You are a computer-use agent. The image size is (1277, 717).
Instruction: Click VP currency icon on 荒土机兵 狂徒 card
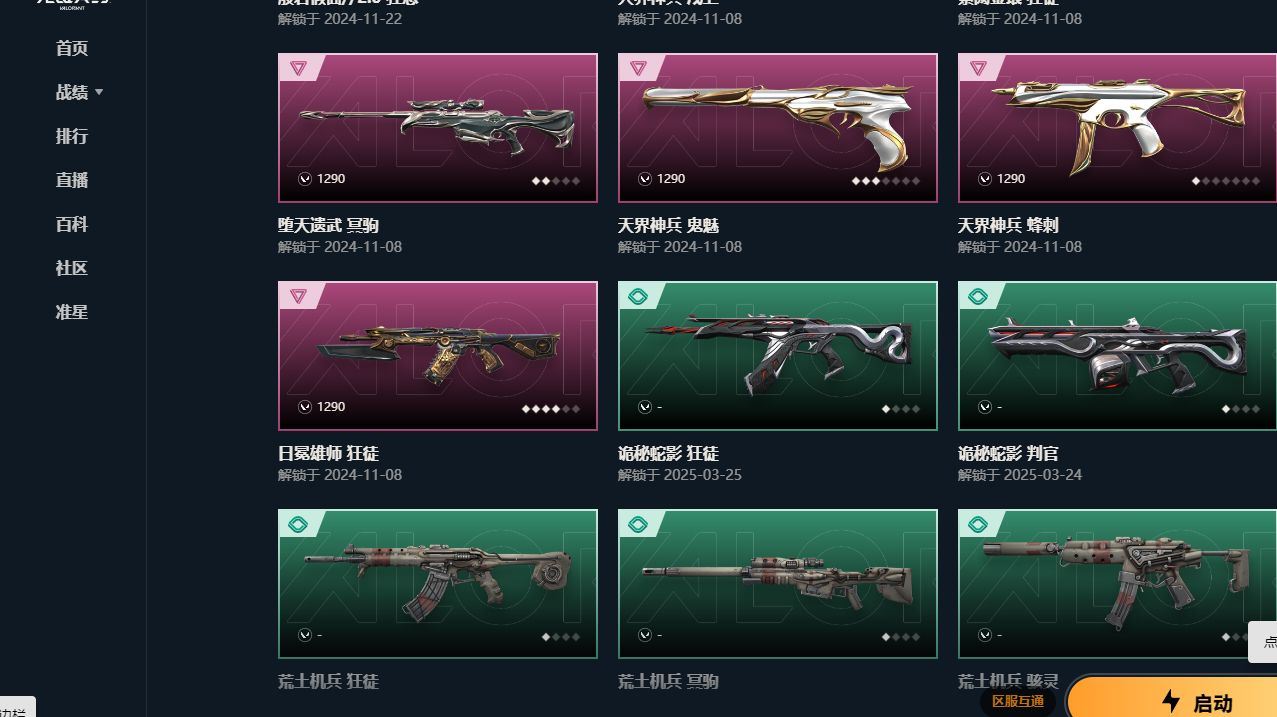coord(305,635)
